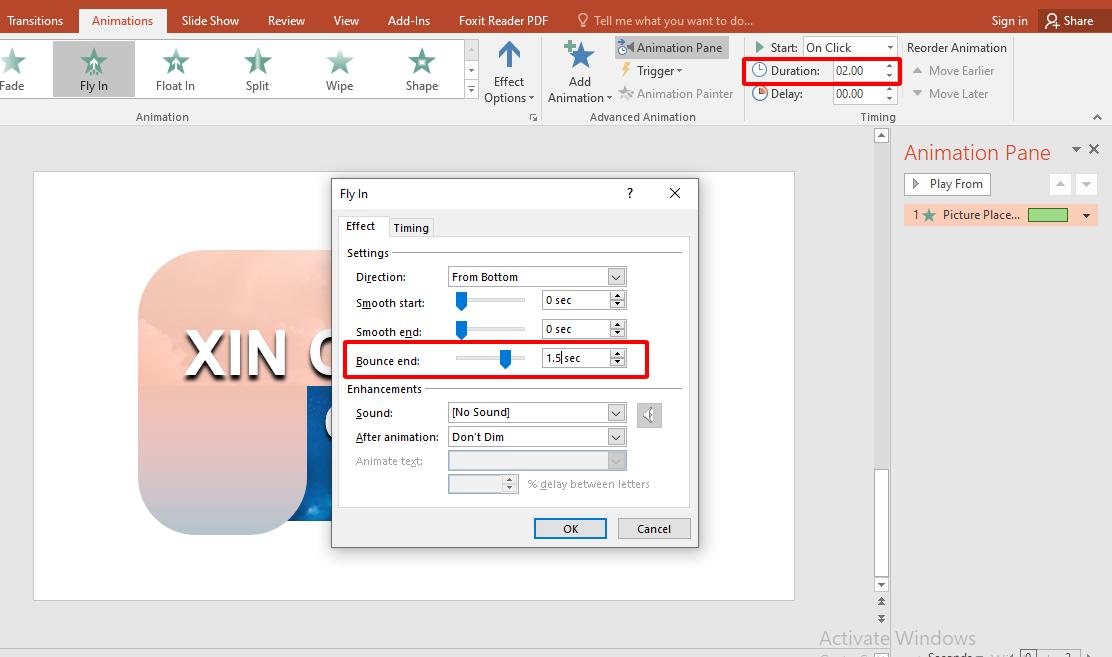Click the Add Animation star icon

pyautogui.click(x=579, y=56)
